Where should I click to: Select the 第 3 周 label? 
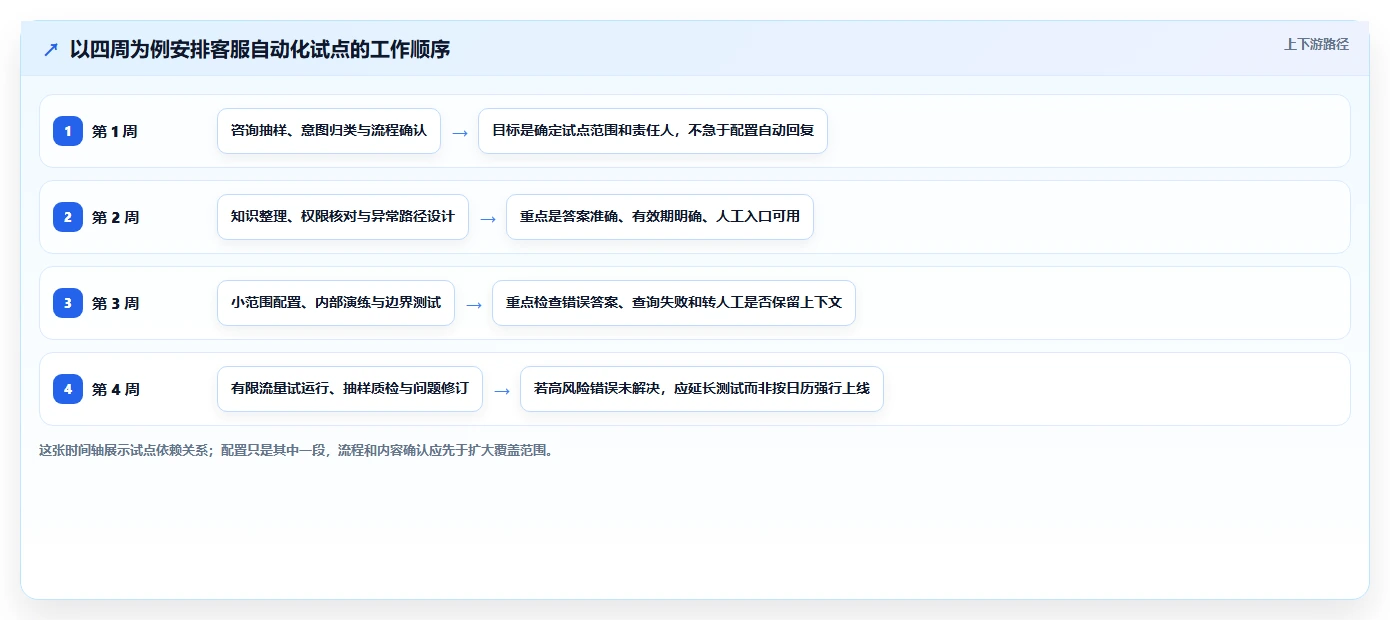click(x=115, y=303)
